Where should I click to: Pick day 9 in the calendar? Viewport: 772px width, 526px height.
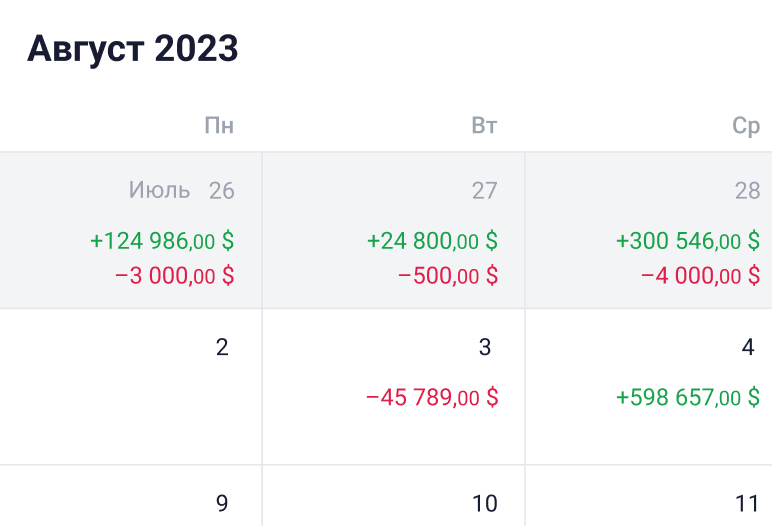point(222,503)
